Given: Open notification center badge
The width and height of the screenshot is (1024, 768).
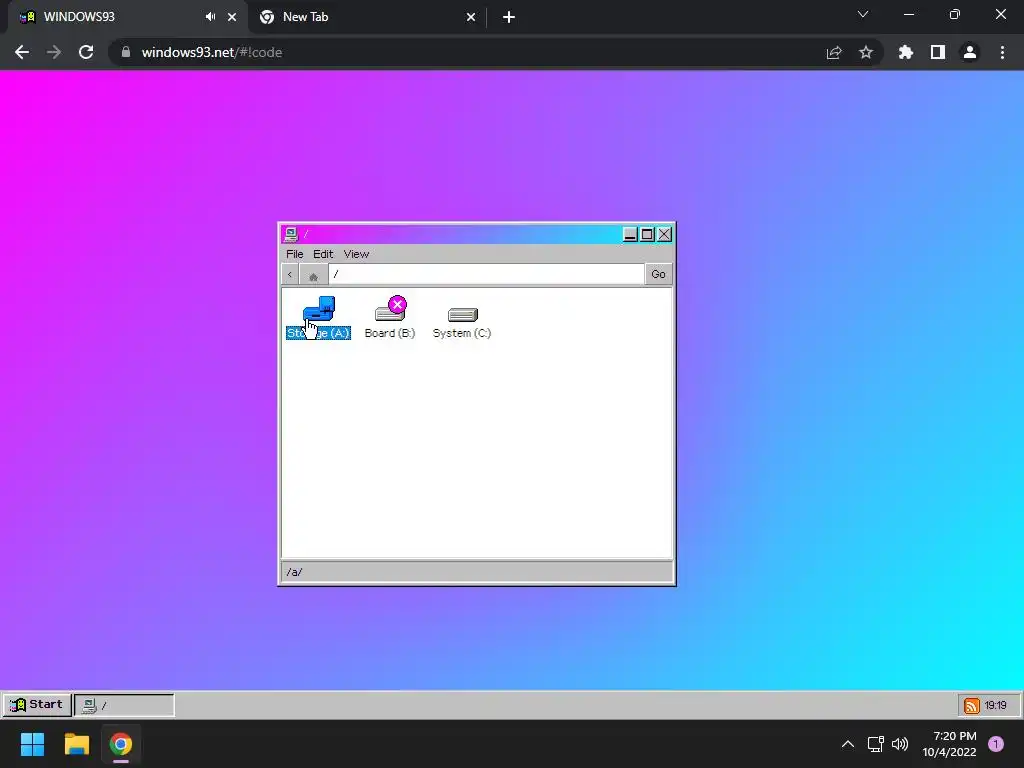Looking at the screenshot, I should pyautogui.click(x=996, y=744).
